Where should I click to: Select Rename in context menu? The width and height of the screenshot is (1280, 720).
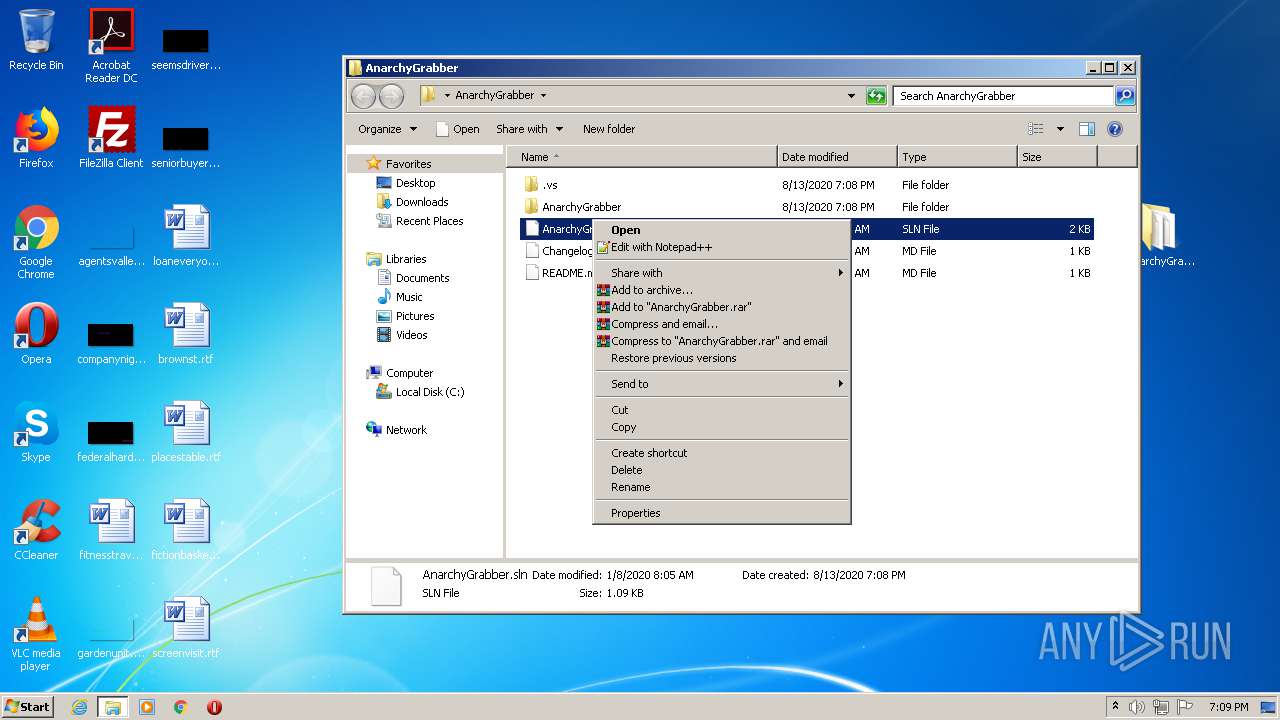pyautogui.click(x=721, y=487)
